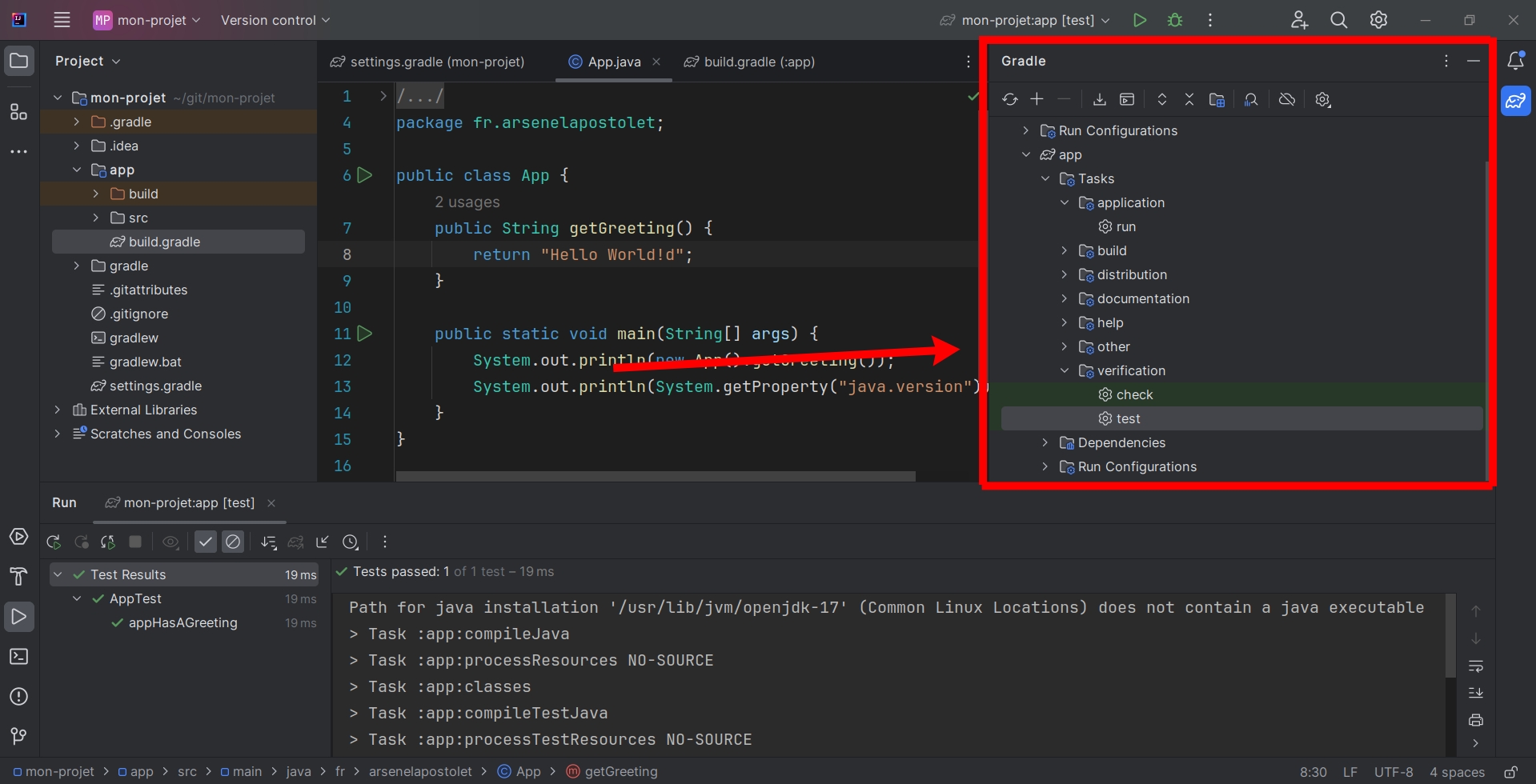Open Search Everywhere magnifier

[1338, 20]
